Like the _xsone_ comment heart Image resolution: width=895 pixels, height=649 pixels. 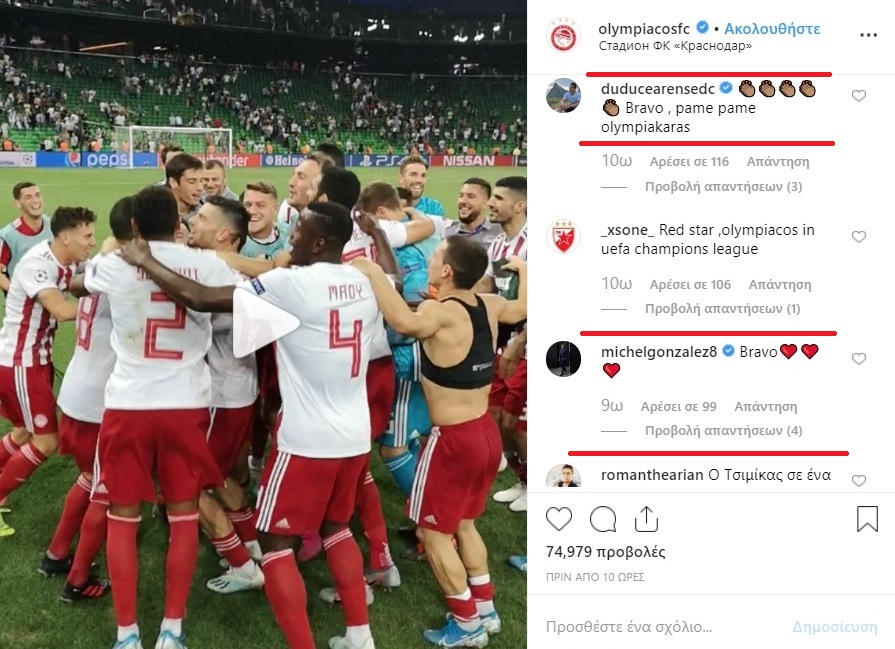[859, 236]
